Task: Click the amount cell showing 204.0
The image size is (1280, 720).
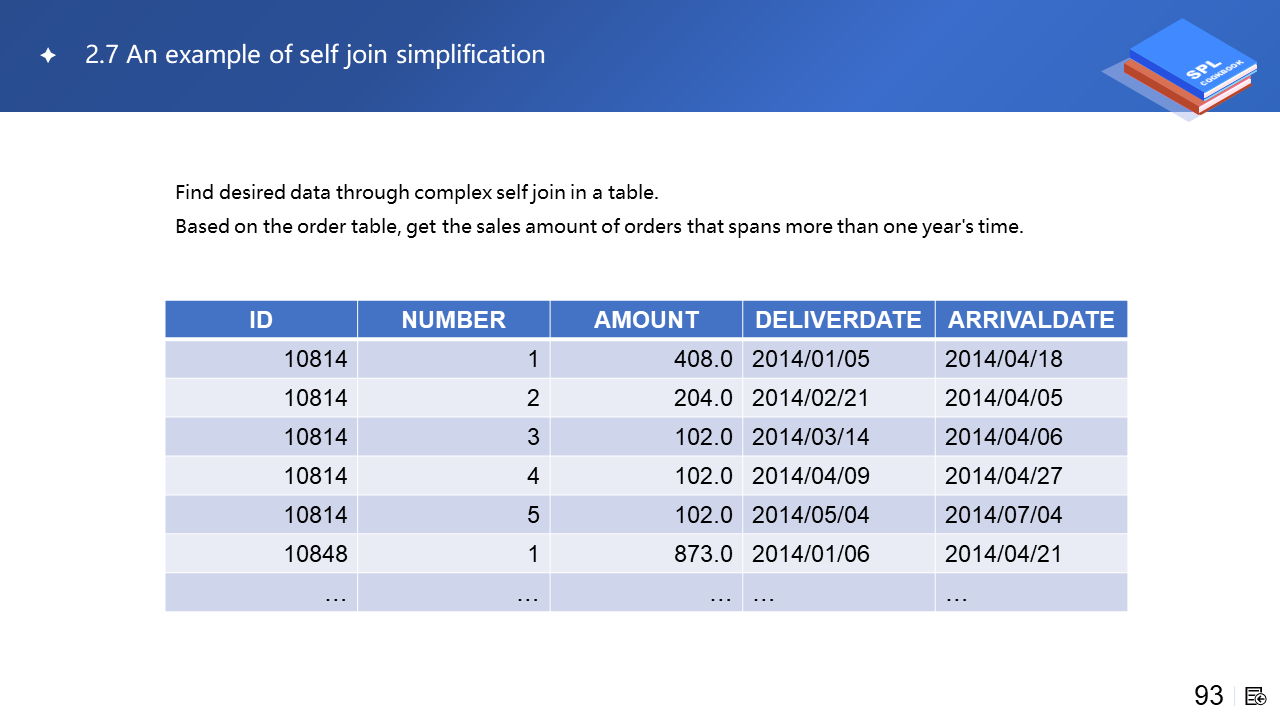Action: 646,398
